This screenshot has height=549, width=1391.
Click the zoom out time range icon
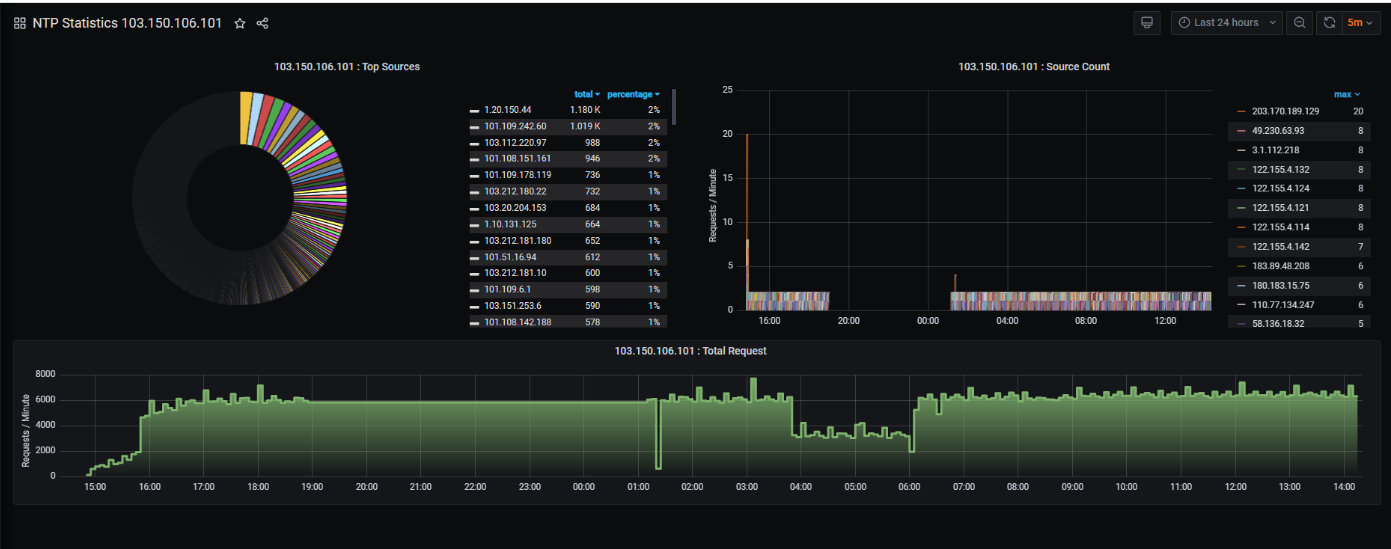(x=1299, y=23)
